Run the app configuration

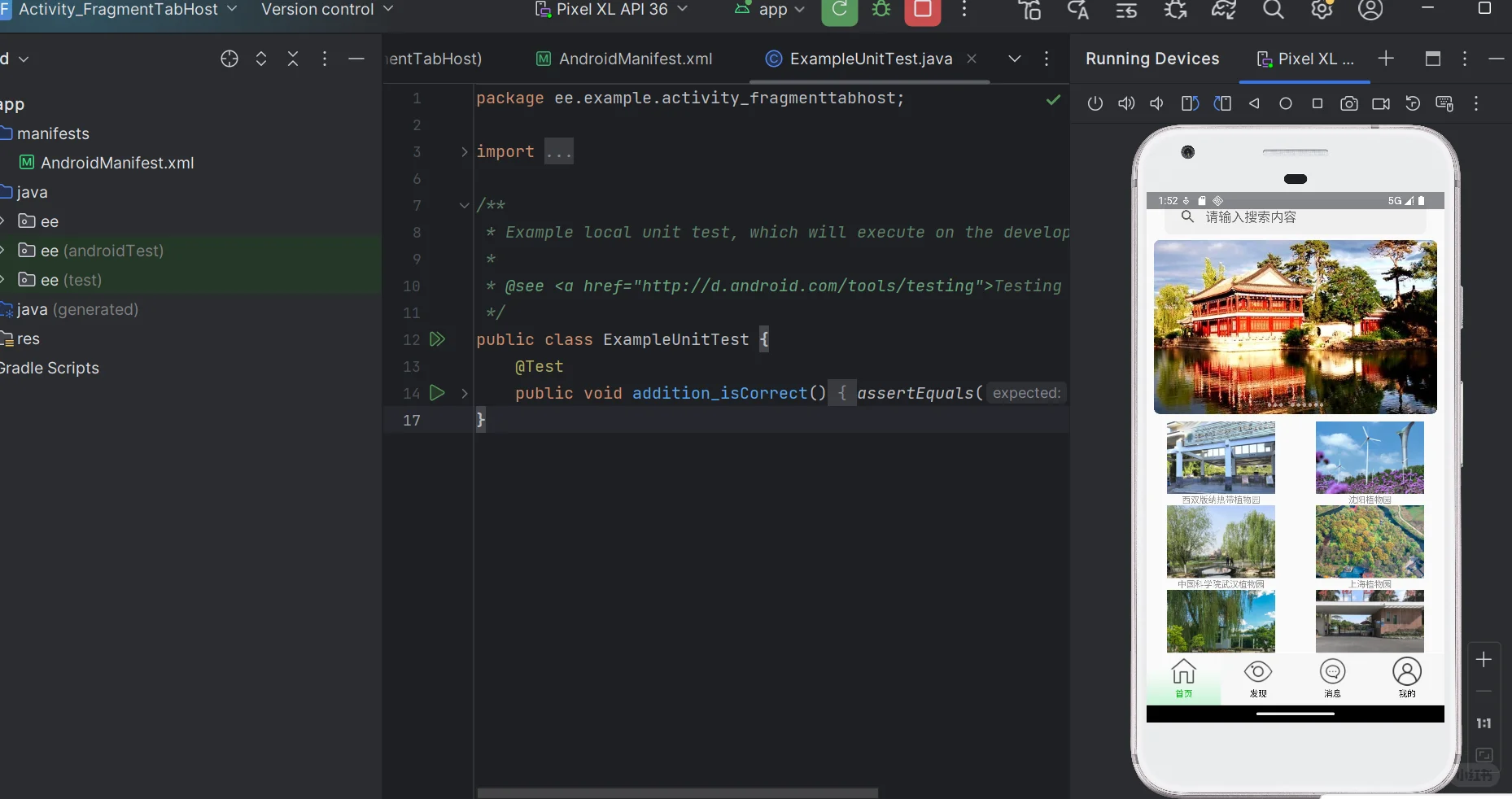[x=838, y=11]
